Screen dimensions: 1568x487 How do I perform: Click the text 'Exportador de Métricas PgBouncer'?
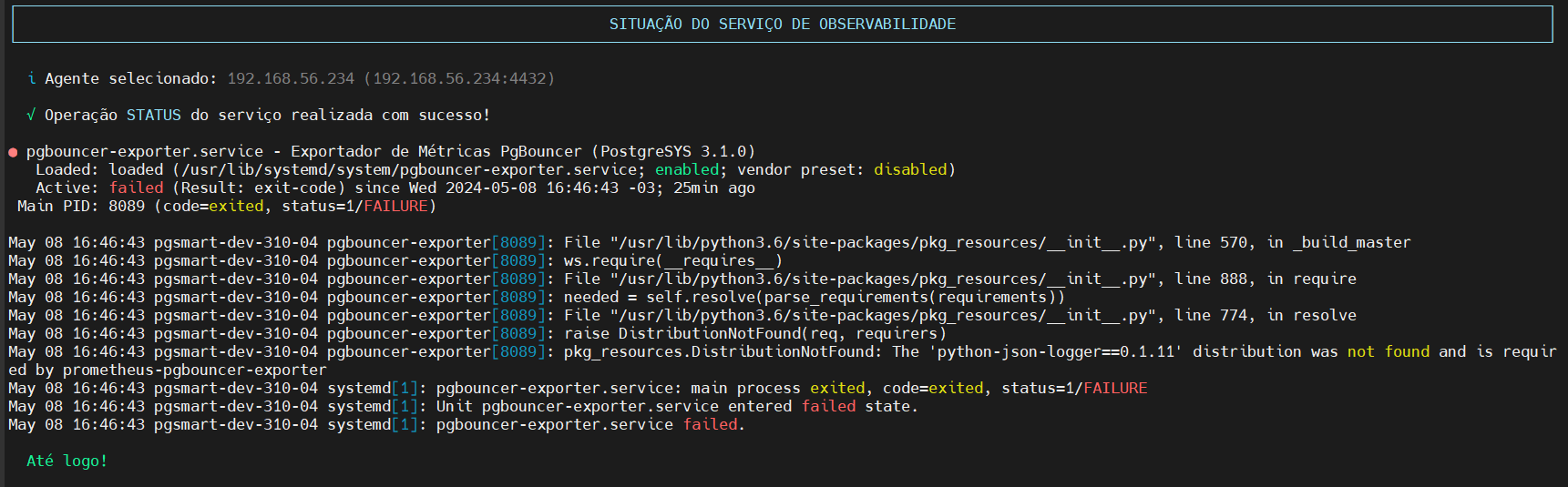tap(436, 151)
